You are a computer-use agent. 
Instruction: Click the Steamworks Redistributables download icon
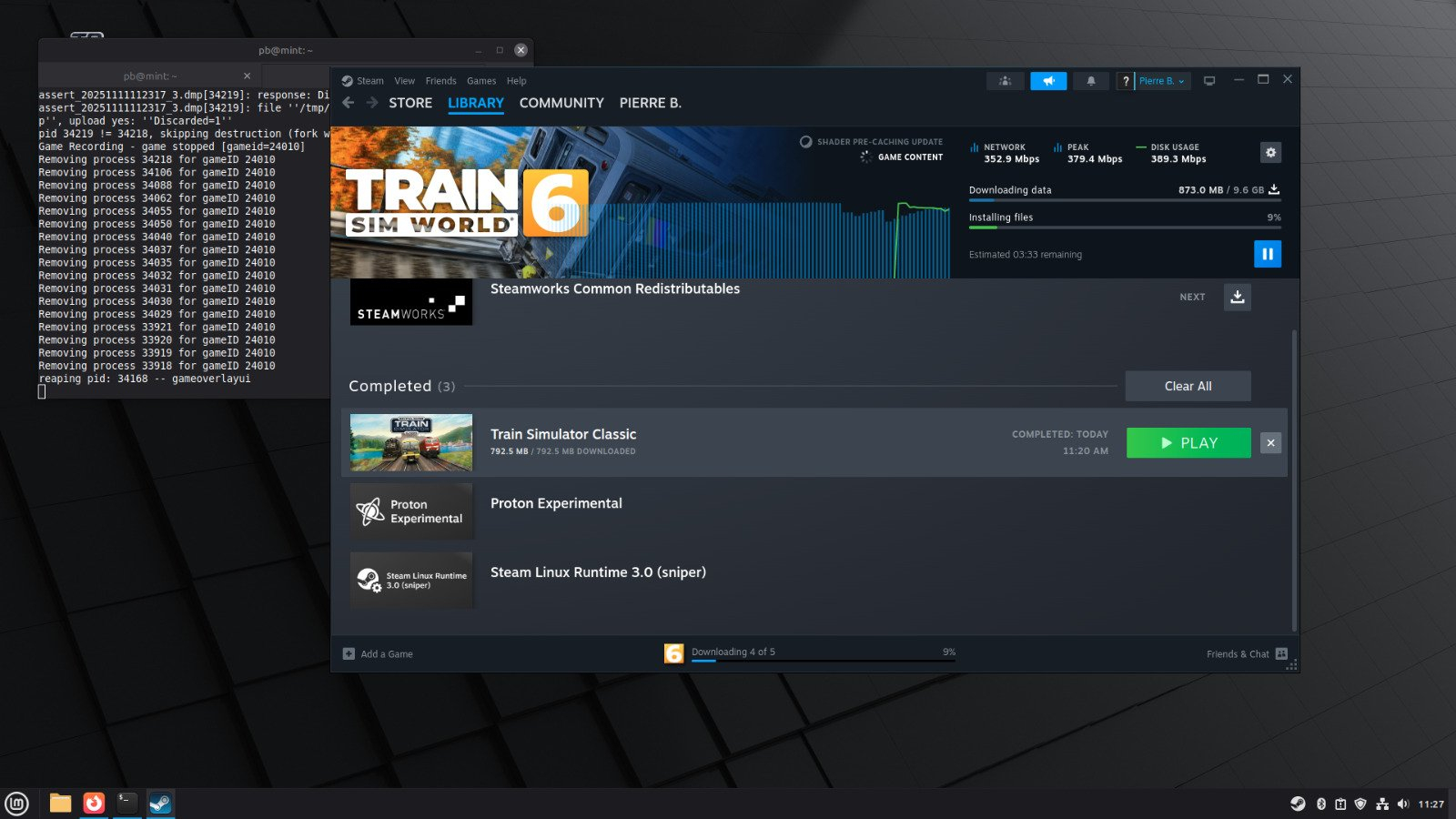1237,297
